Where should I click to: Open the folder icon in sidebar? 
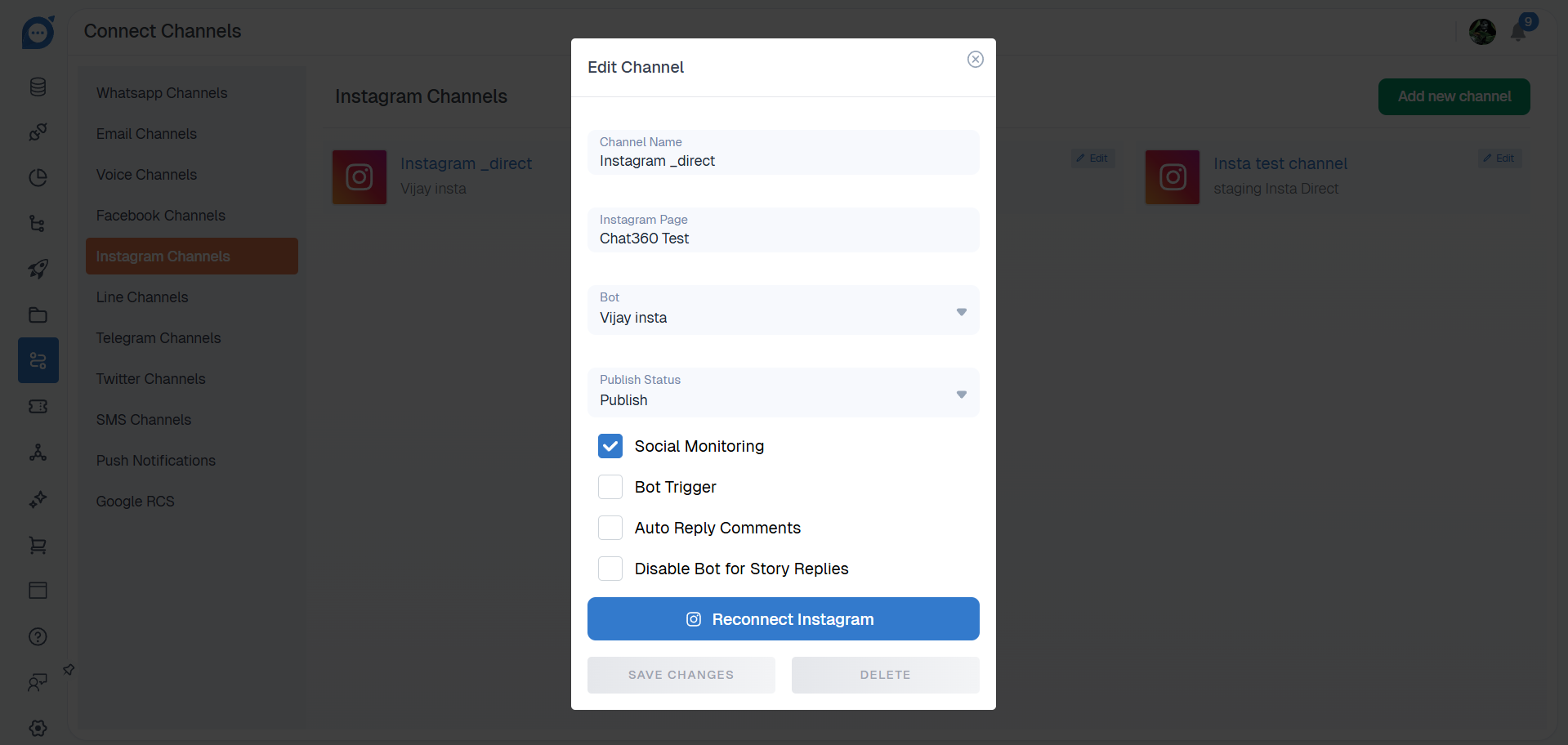[x=38, y=315]
